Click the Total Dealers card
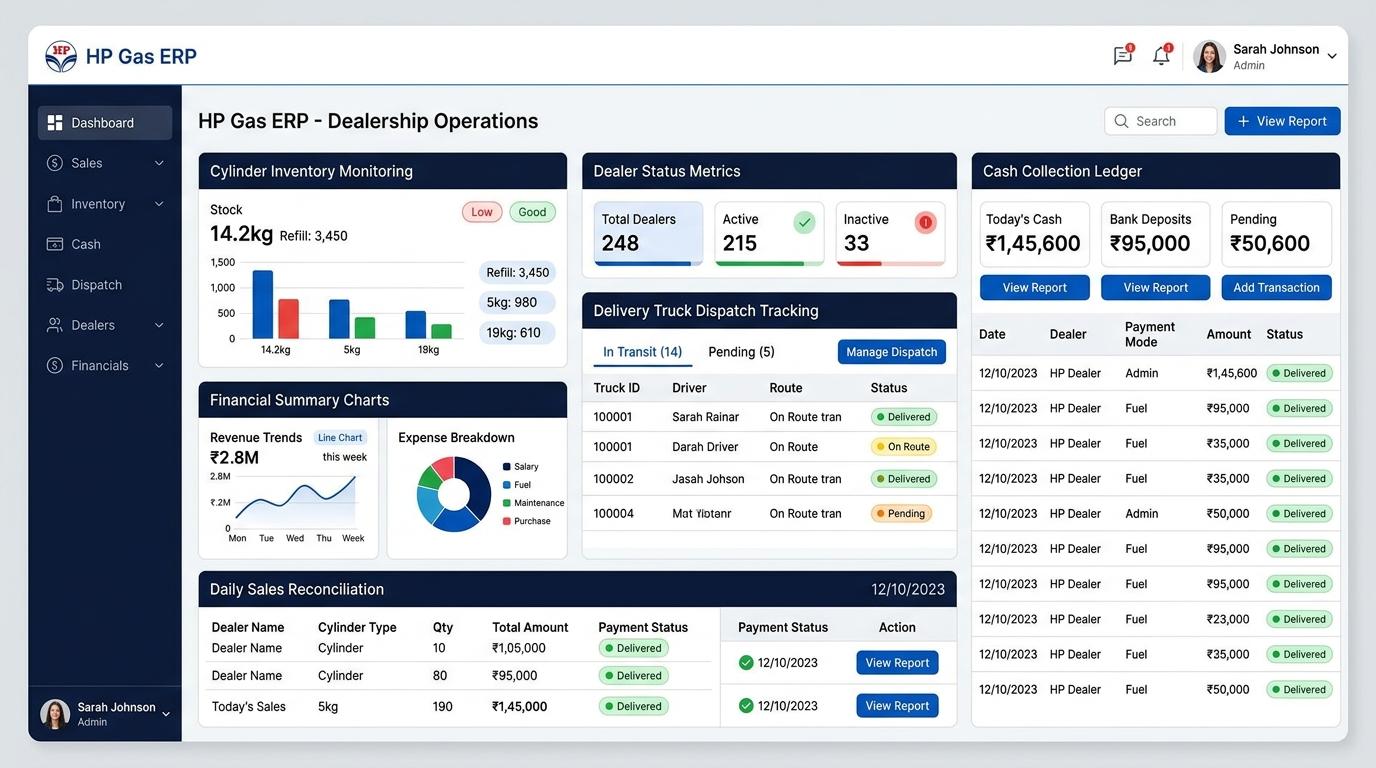 (x=648, y=234)
